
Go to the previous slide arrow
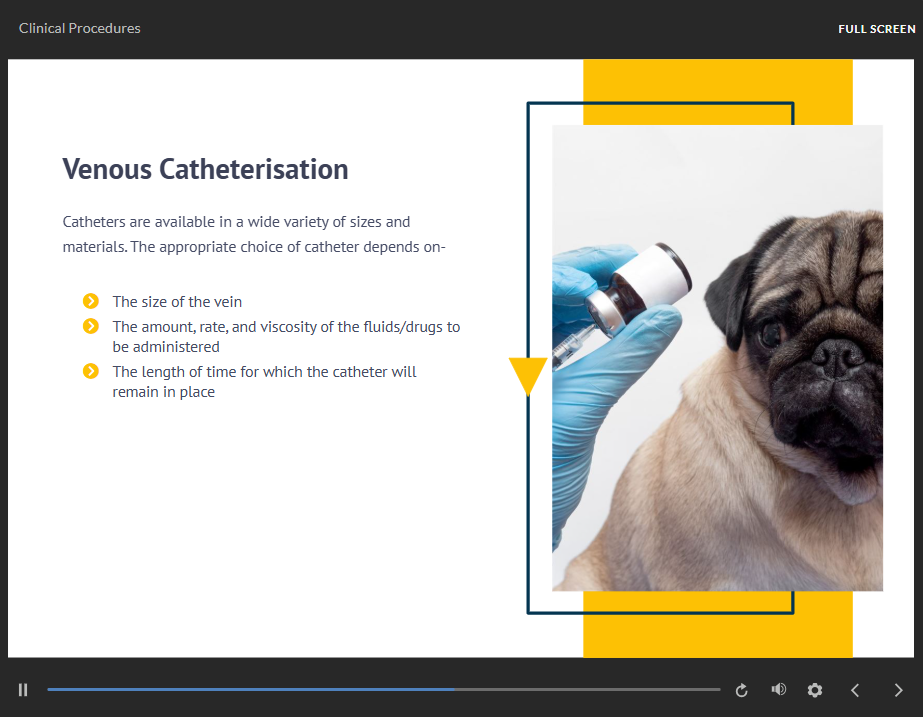coord(855,690)
